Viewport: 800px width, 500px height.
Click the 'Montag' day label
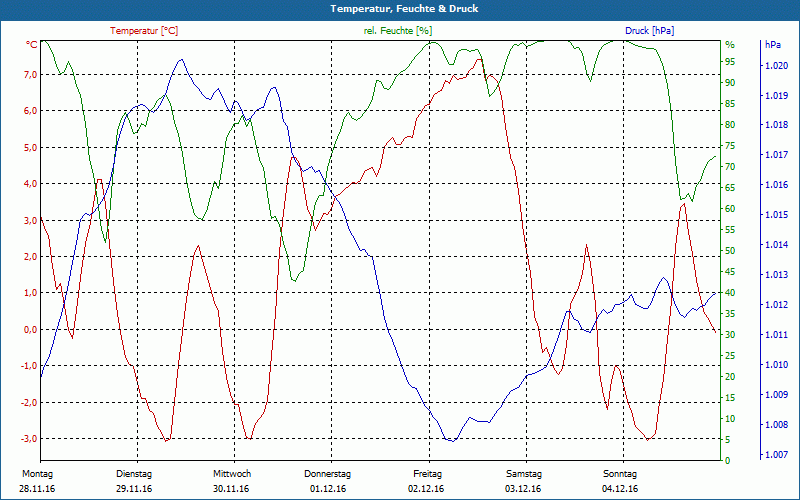(x=37, y=474)
